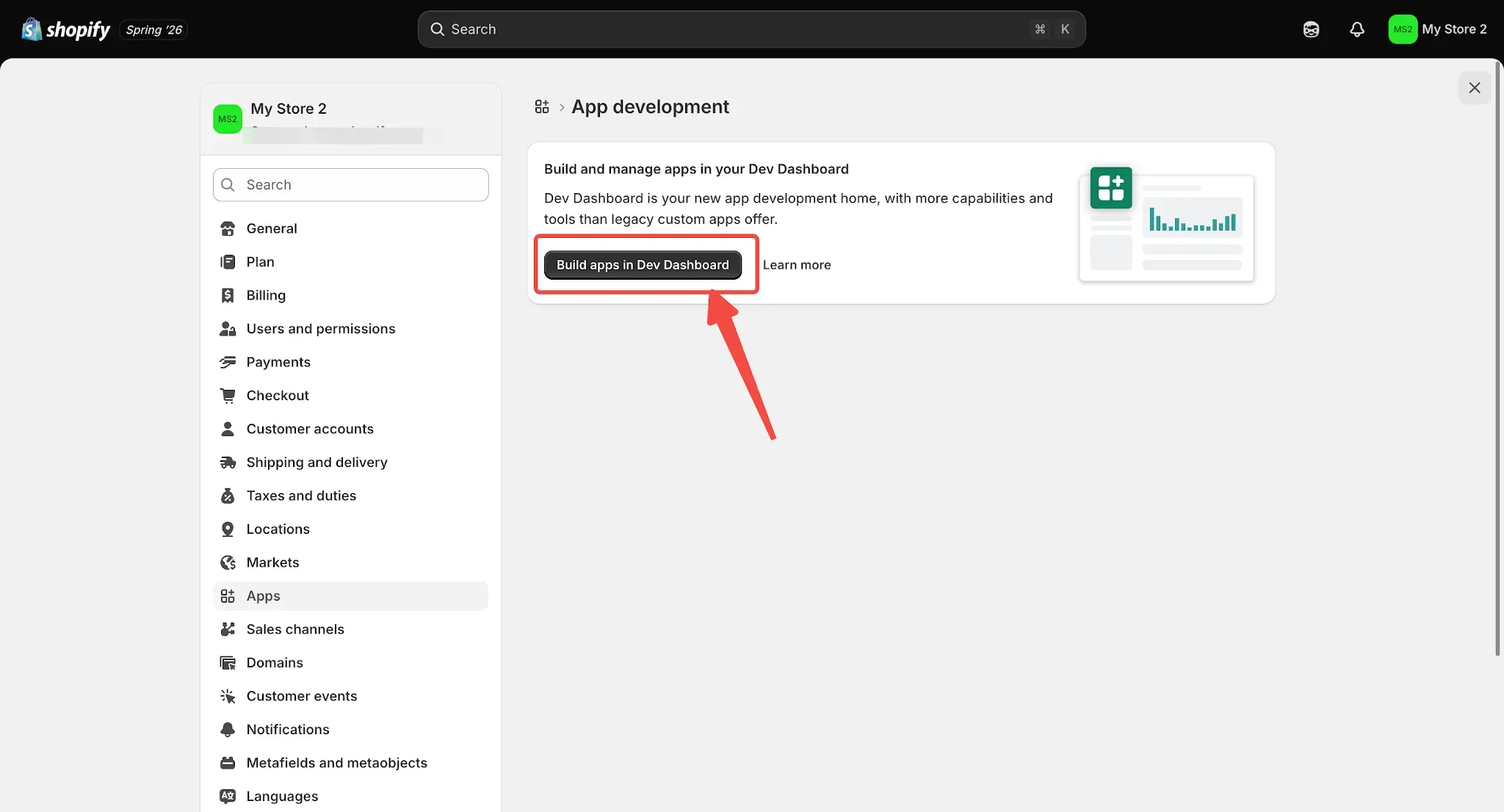Click the Plan icon in sidebar
Screen dimensions: 1504x812
coord(228,262)
